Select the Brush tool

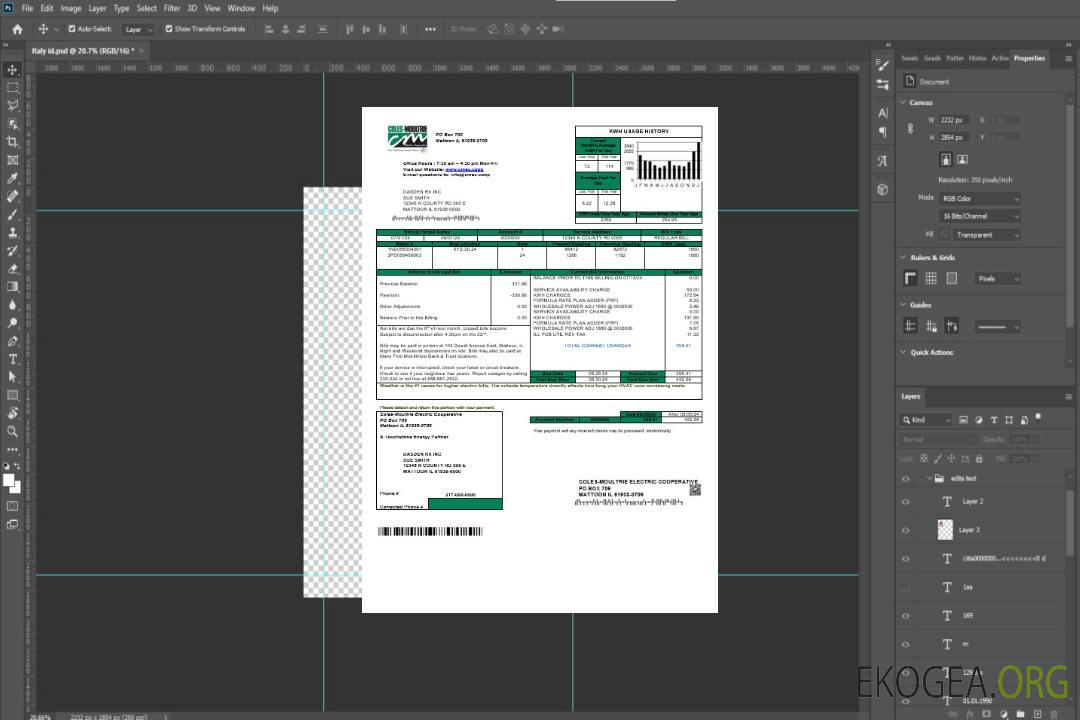[12, 214]
